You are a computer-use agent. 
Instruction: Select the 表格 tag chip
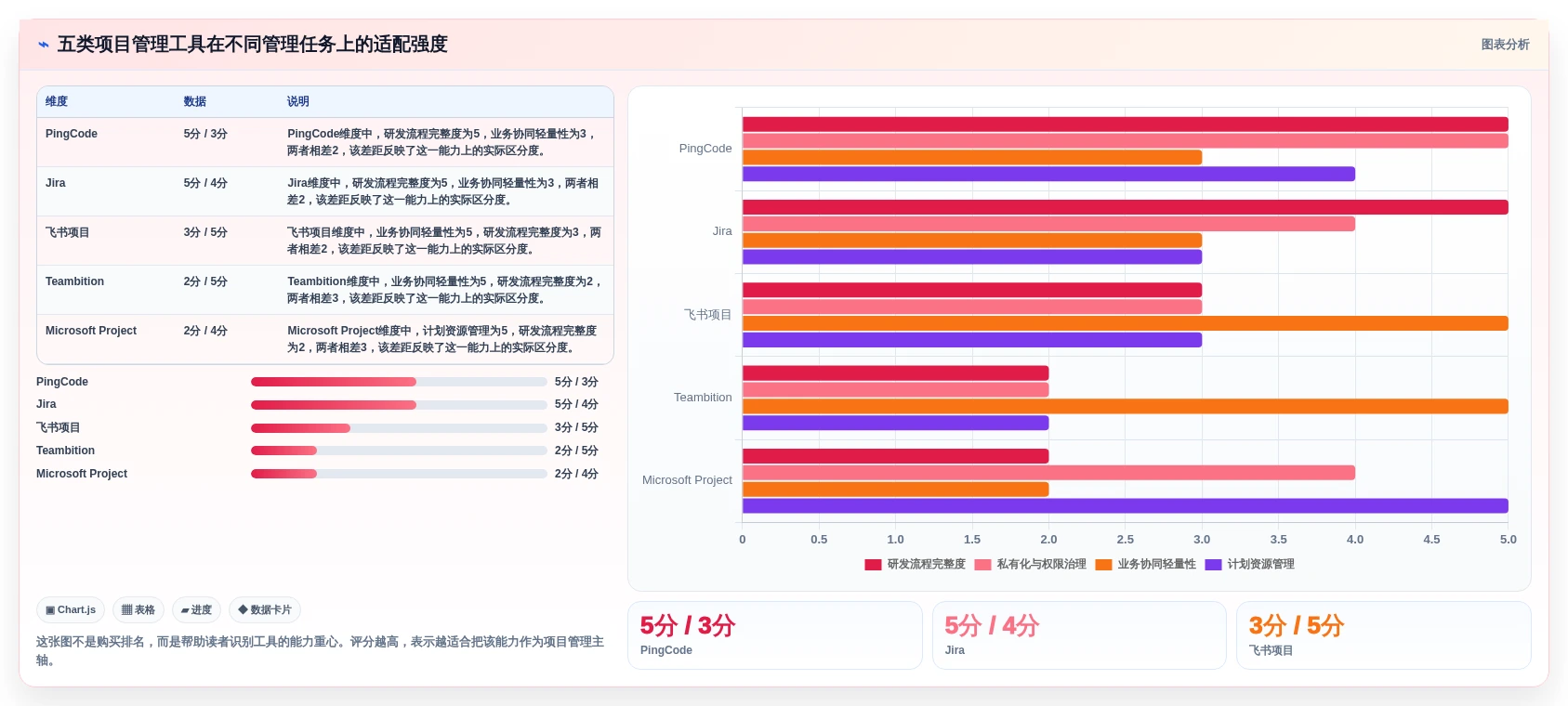point(138,610)
